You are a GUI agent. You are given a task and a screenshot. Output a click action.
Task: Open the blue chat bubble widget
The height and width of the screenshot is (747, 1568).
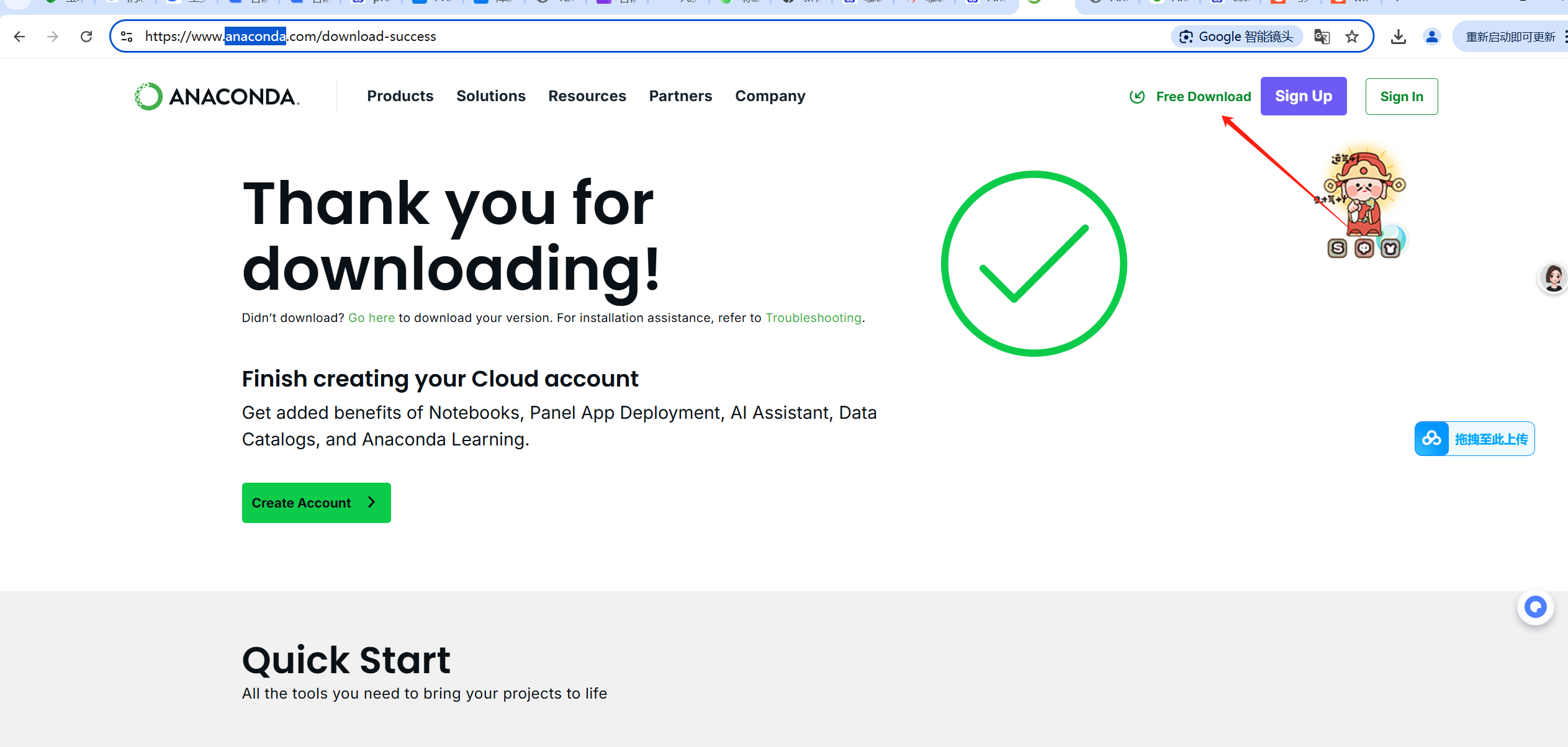point(1535,607)
